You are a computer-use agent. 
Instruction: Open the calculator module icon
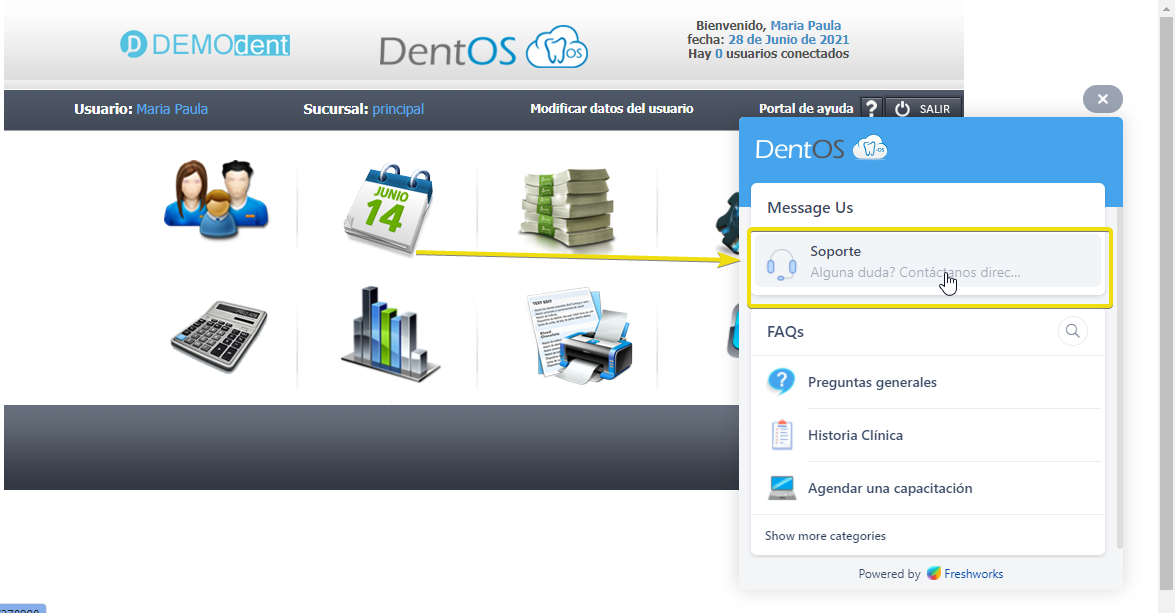(218, 336)
